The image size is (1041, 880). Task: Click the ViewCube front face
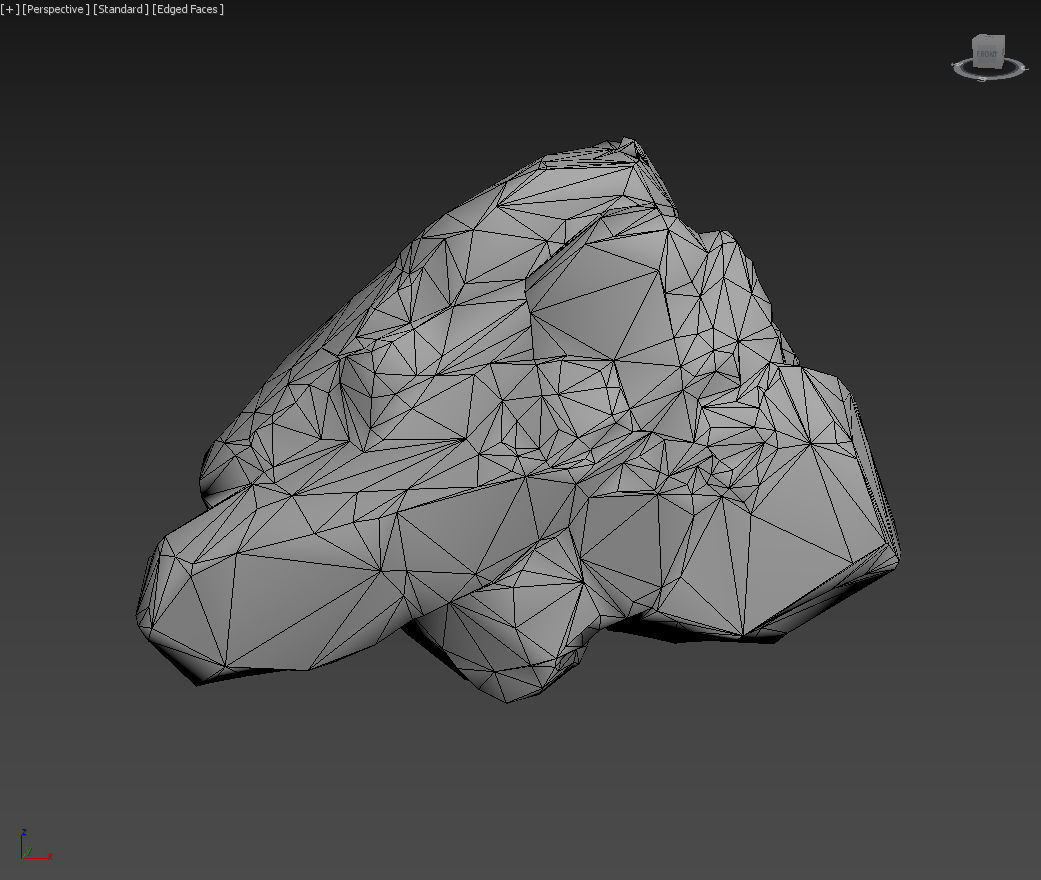987,53
